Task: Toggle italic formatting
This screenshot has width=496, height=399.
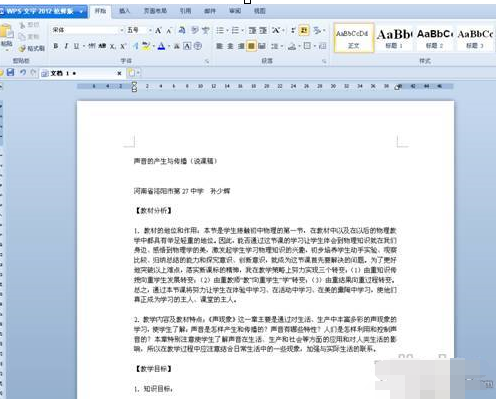Action: [66, 46]
